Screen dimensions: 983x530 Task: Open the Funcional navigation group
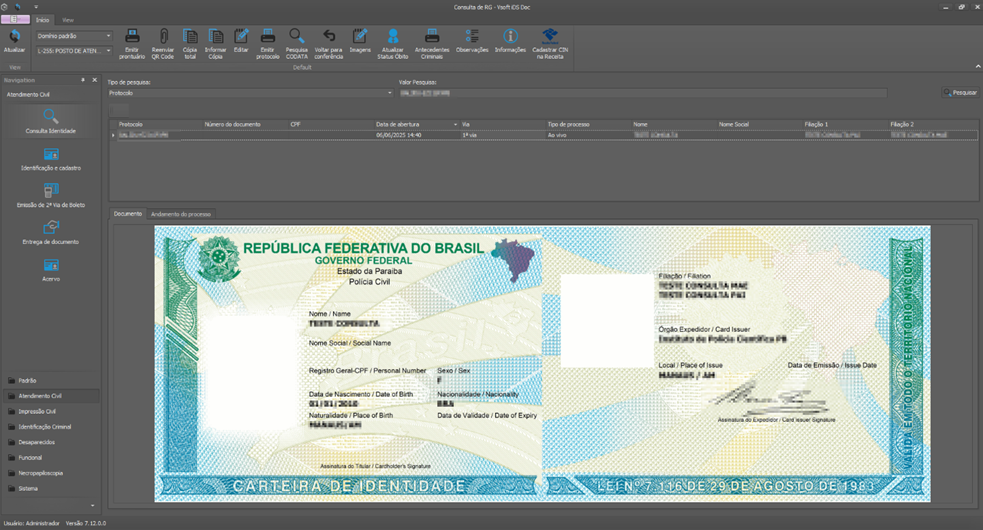coord(51,458)
